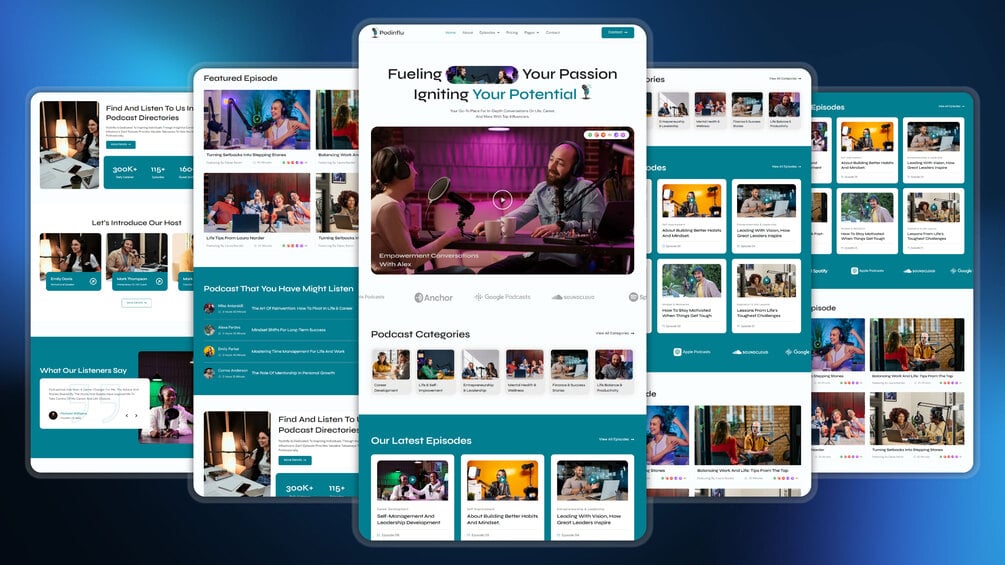The width and height of the screenshot is (1005, 565).
Task: Open the Pricing nav item
Action: [x=511, y=32]
